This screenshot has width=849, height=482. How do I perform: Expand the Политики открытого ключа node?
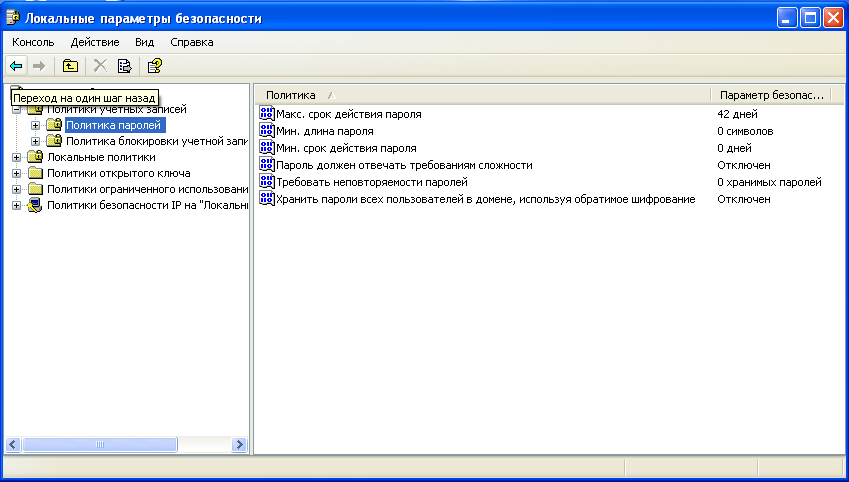tap(17, 173)
